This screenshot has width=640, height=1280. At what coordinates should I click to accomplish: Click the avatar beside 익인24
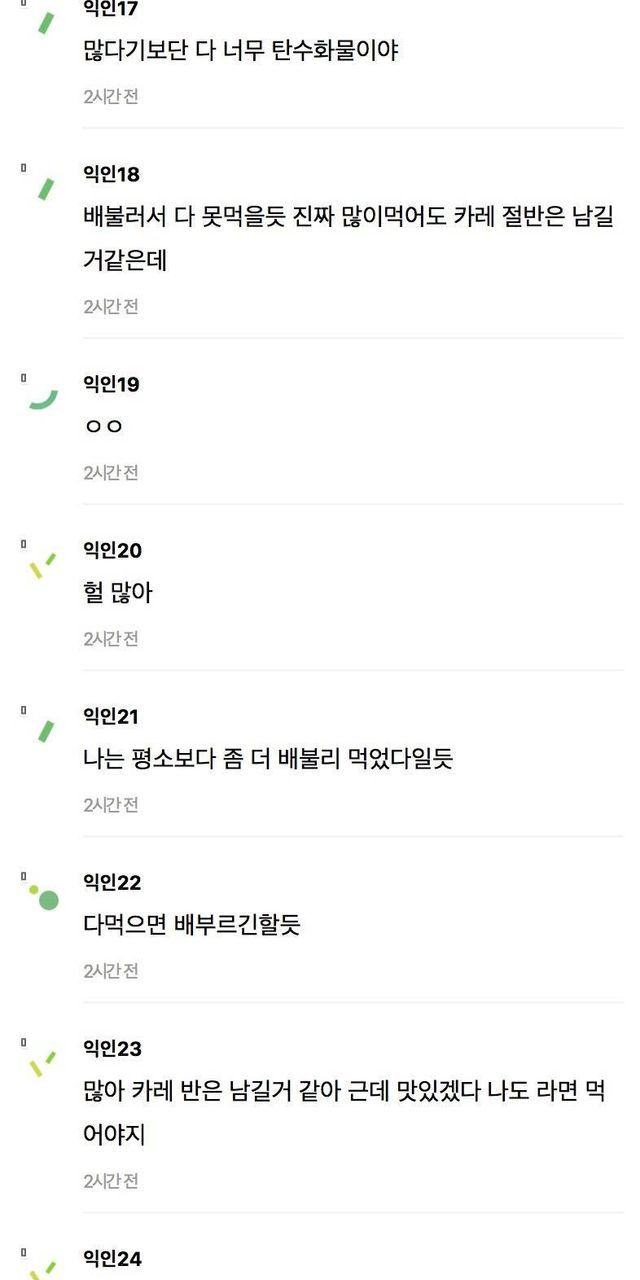coord(42,1268)
